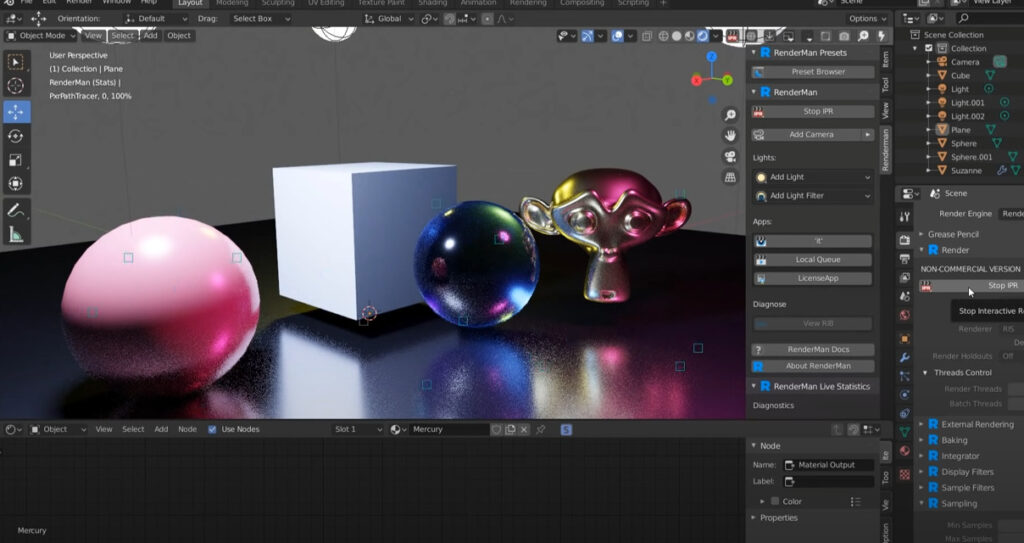
Task: Switch to the Modeling workspace tab
Action: click(232, 3)
